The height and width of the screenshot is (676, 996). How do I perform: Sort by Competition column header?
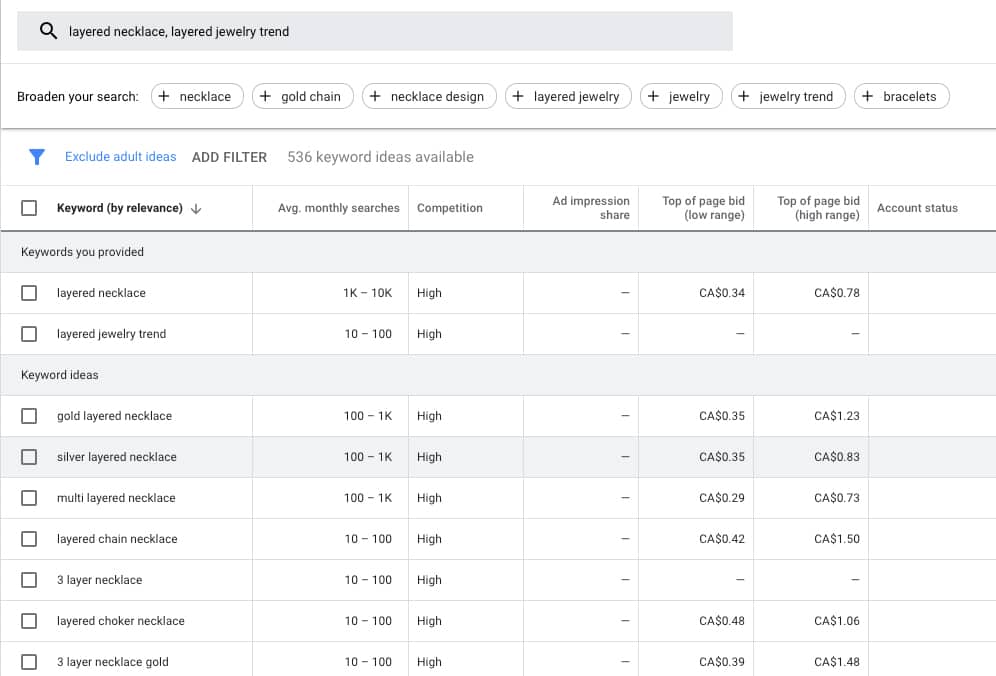[x=450, y=208]
